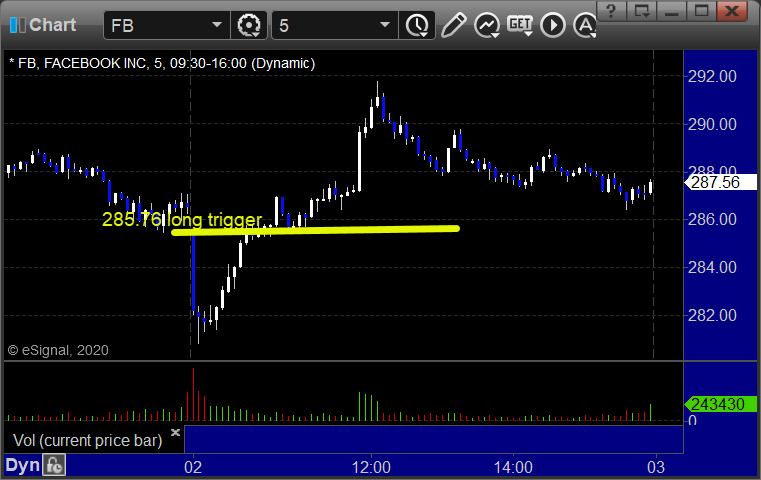Screen dimensions: 761x480
Task: Click the GET toolbar icon
Action: [x=520, y=25]
